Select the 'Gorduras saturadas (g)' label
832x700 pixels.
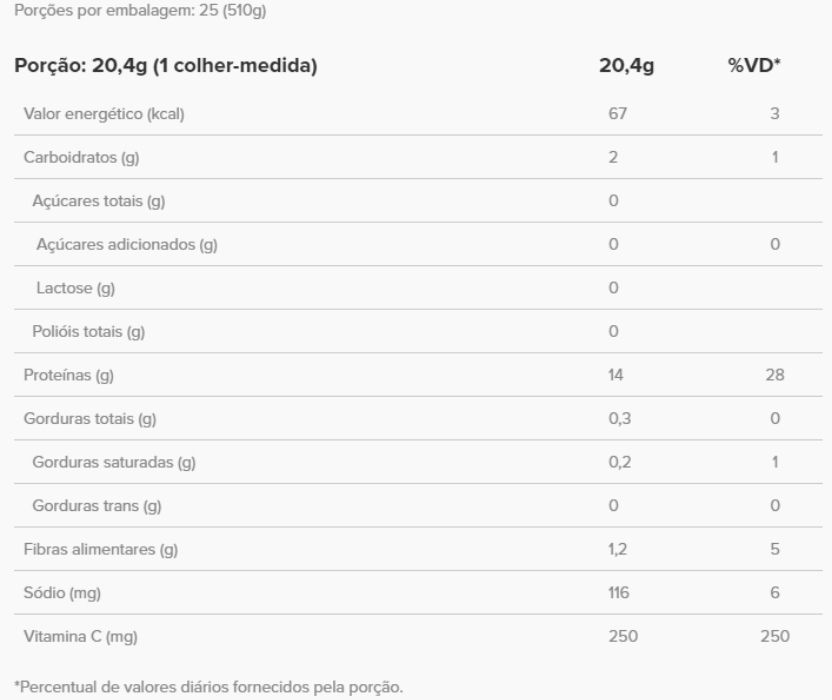point(113,463)
